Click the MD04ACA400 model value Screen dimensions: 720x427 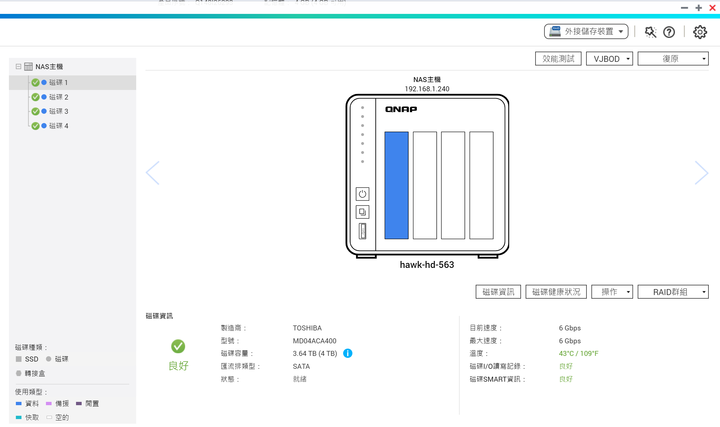pyautogui.click(x=315, y=341)
